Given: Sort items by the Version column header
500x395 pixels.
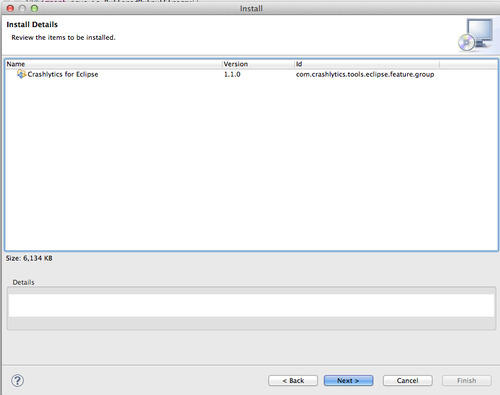Looking at the screenshot, I should 258,64.
